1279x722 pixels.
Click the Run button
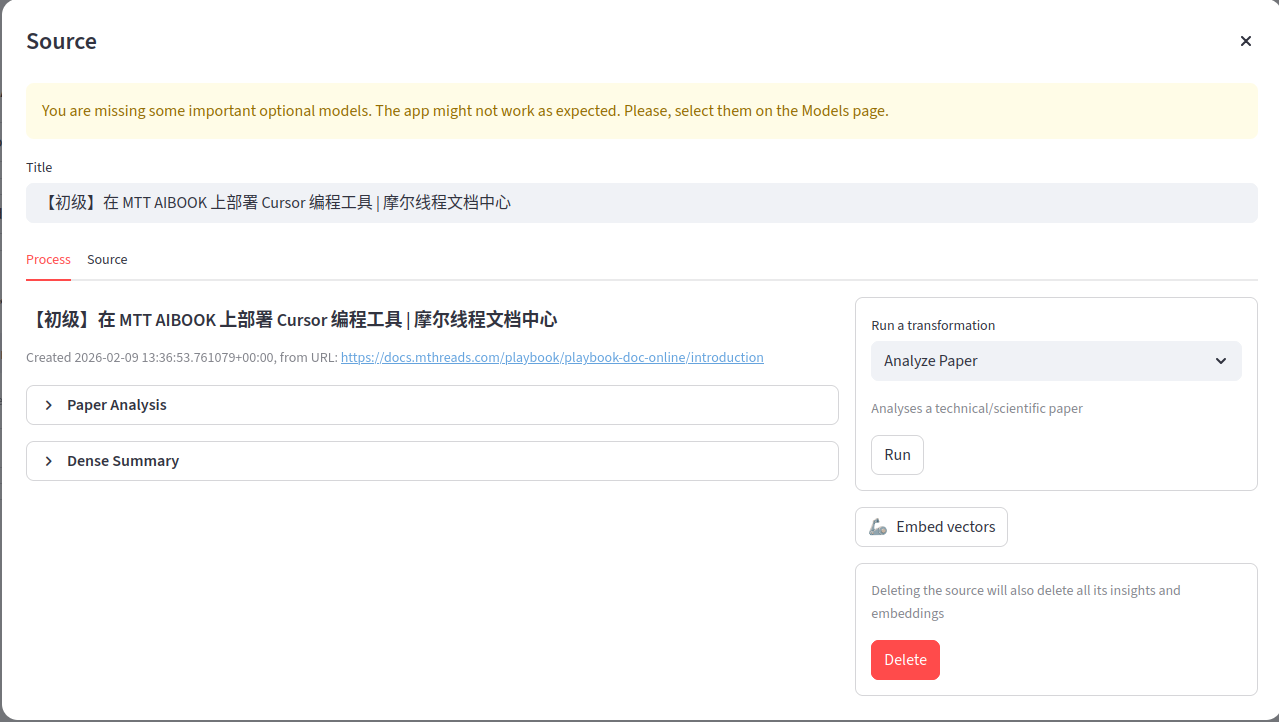[x=897, y=455]
